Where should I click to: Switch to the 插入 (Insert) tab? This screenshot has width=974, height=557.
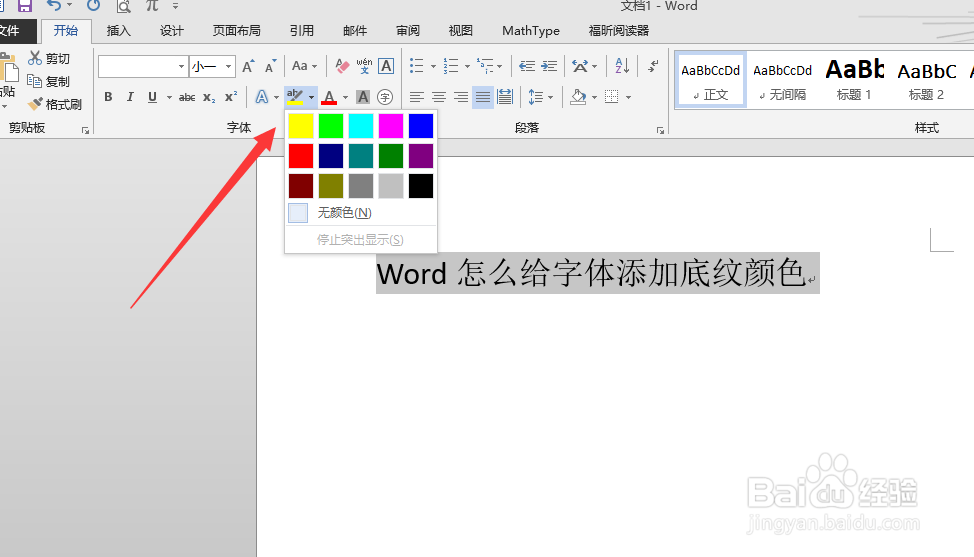click(x=119, y=30)
